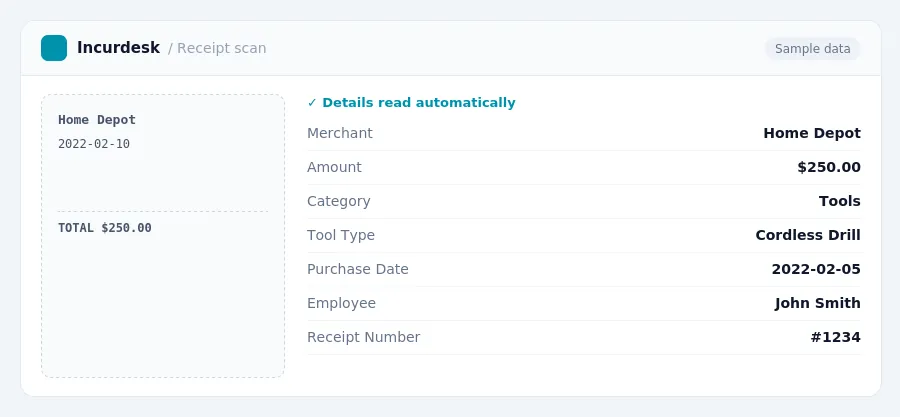
Task: Click TOTAL $250.00 on the receipt preview
Action: [105, 228]
